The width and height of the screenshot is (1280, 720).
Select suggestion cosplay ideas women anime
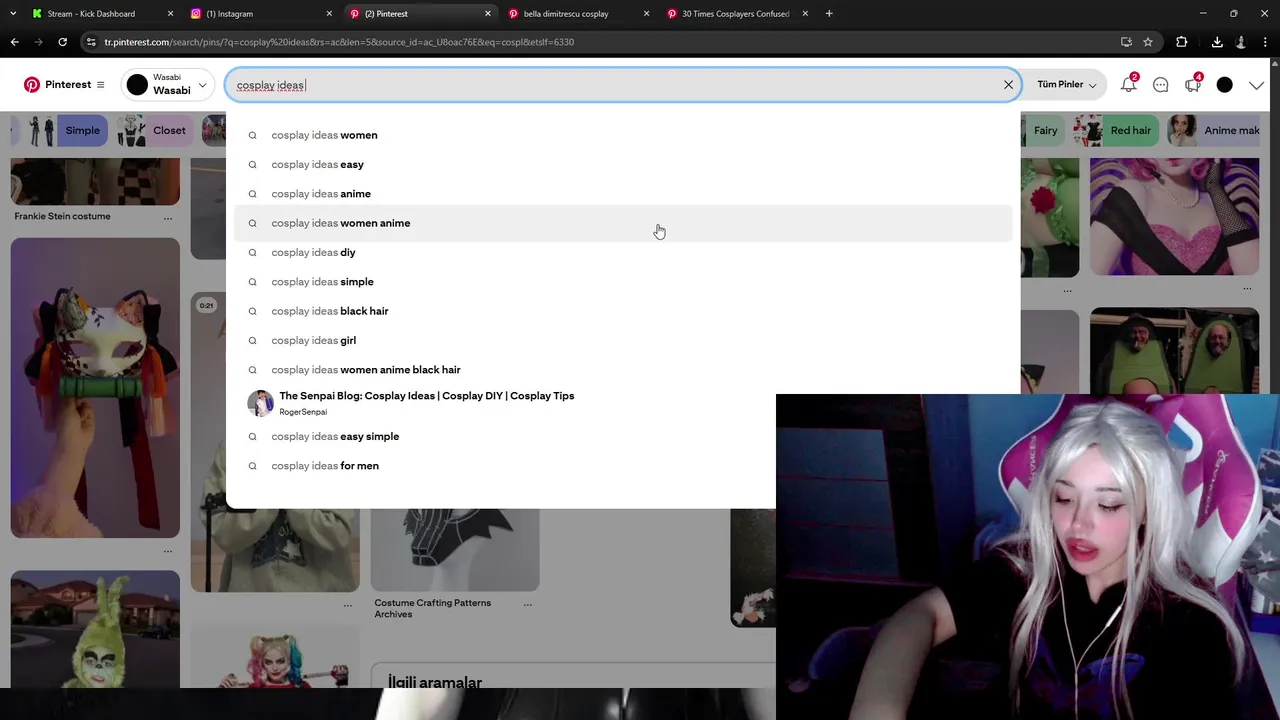[623, 223]
